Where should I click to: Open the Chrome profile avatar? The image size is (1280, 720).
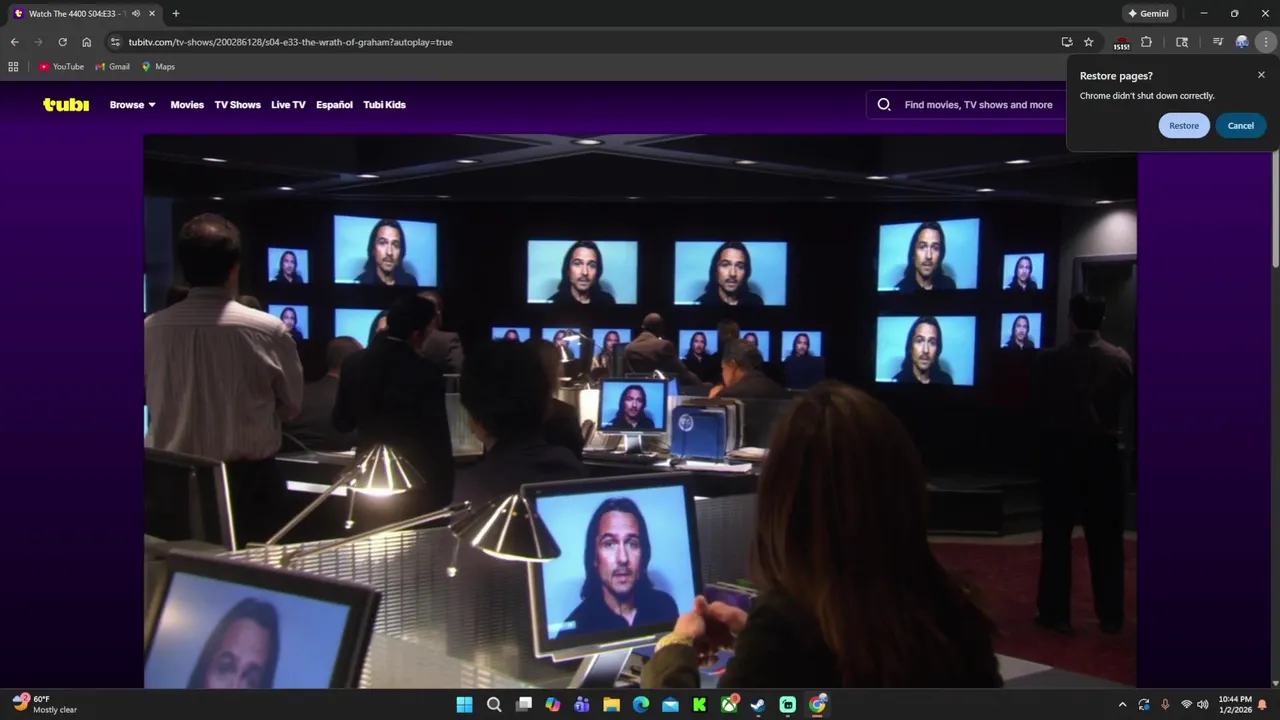click(1242, 42)
